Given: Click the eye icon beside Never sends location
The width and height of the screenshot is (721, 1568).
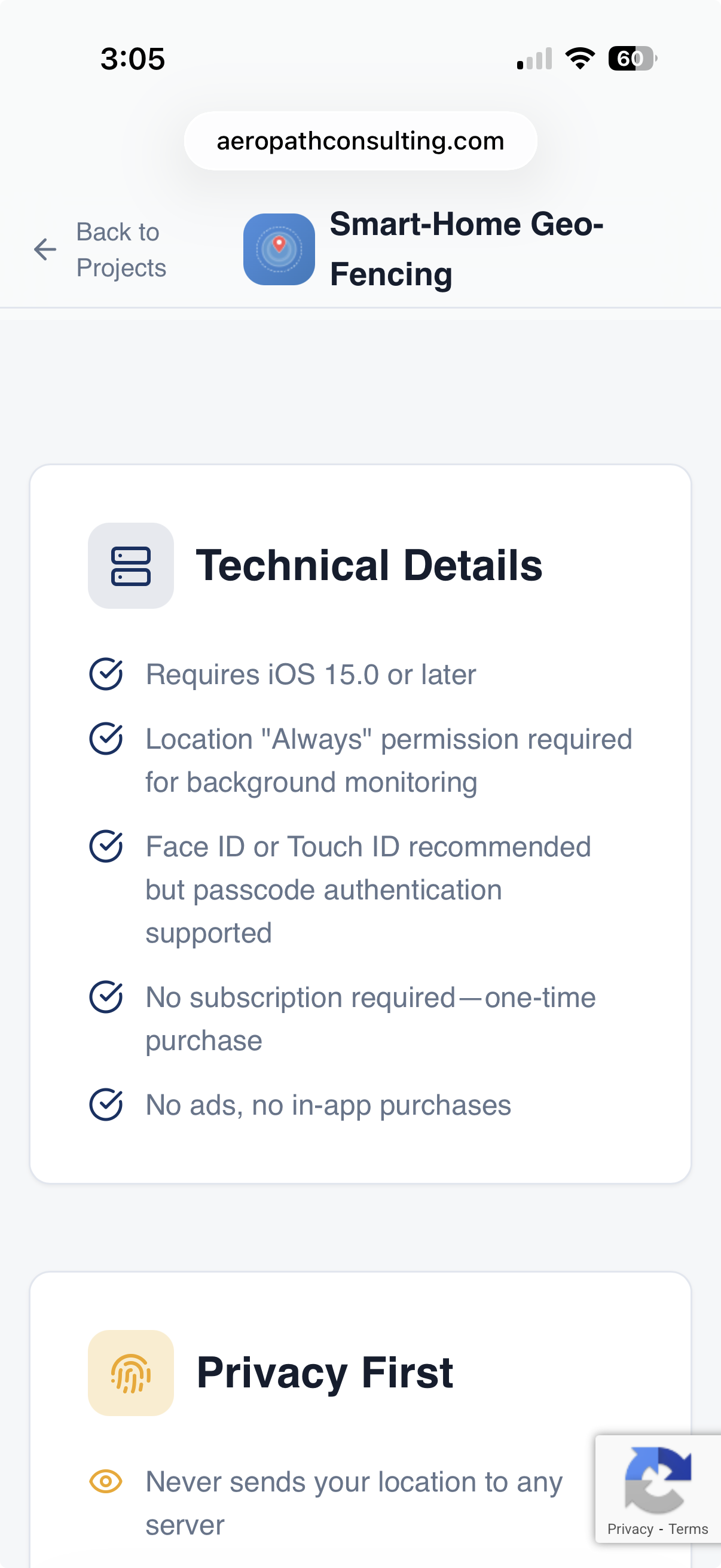Looking at the screenshot, I should tap(106, 1481).
